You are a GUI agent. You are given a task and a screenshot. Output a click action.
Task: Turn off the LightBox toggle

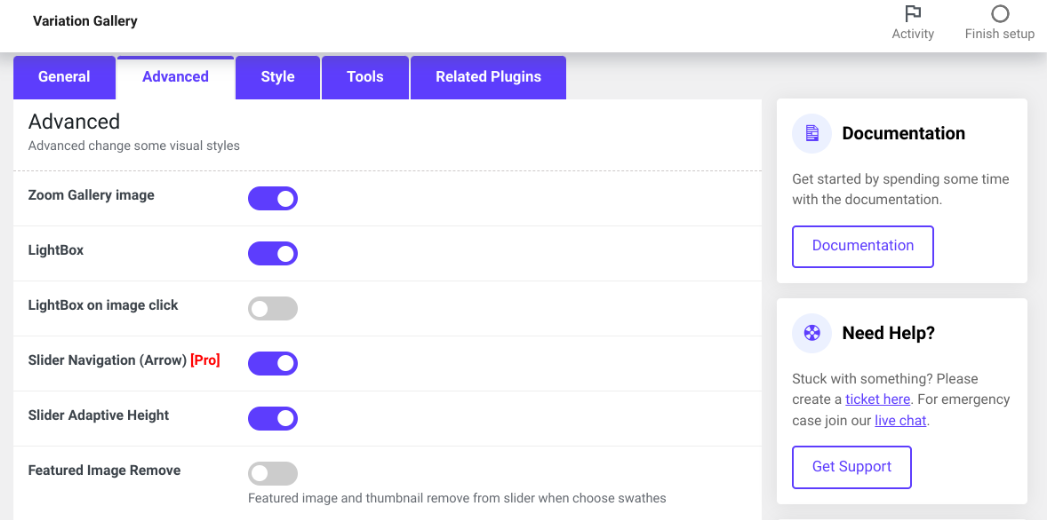pos(273,253)
